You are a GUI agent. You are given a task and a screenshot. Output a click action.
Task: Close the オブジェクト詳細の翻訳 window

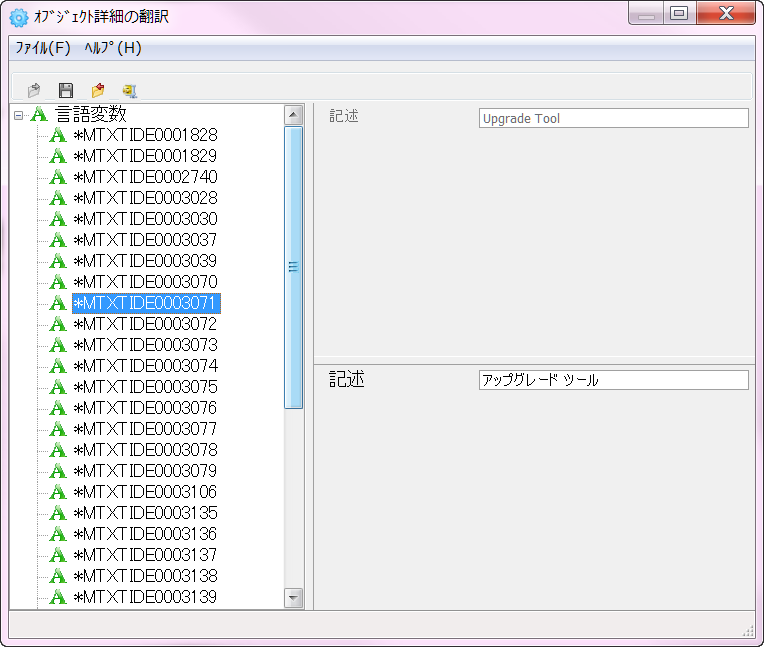pyautogui.click(x=726, y=14)
